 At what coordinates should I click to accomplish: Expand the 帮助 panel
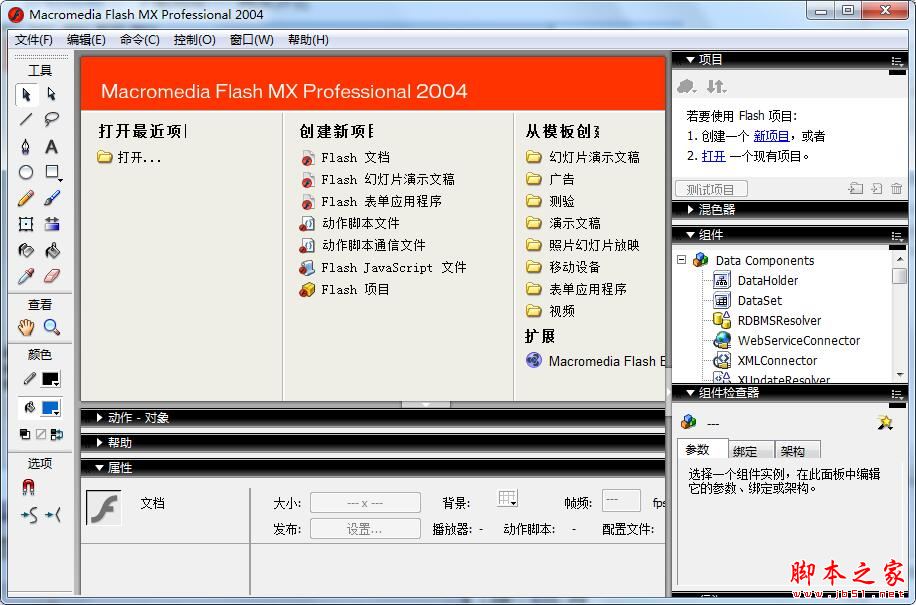(x=99, y=443)
